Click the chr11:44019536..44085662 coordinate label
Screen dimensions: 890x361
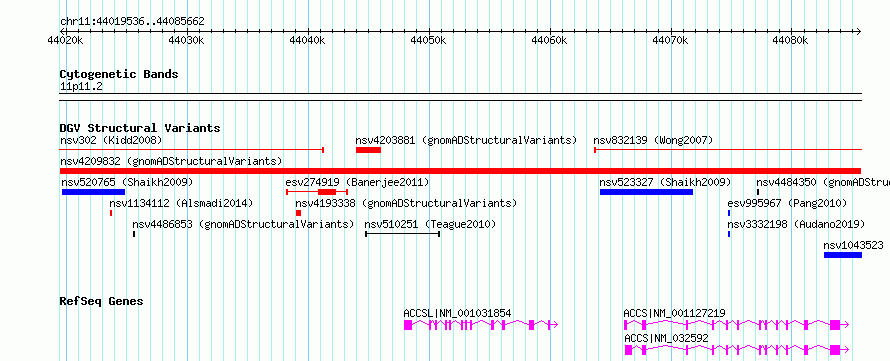[x=132, y=22]
